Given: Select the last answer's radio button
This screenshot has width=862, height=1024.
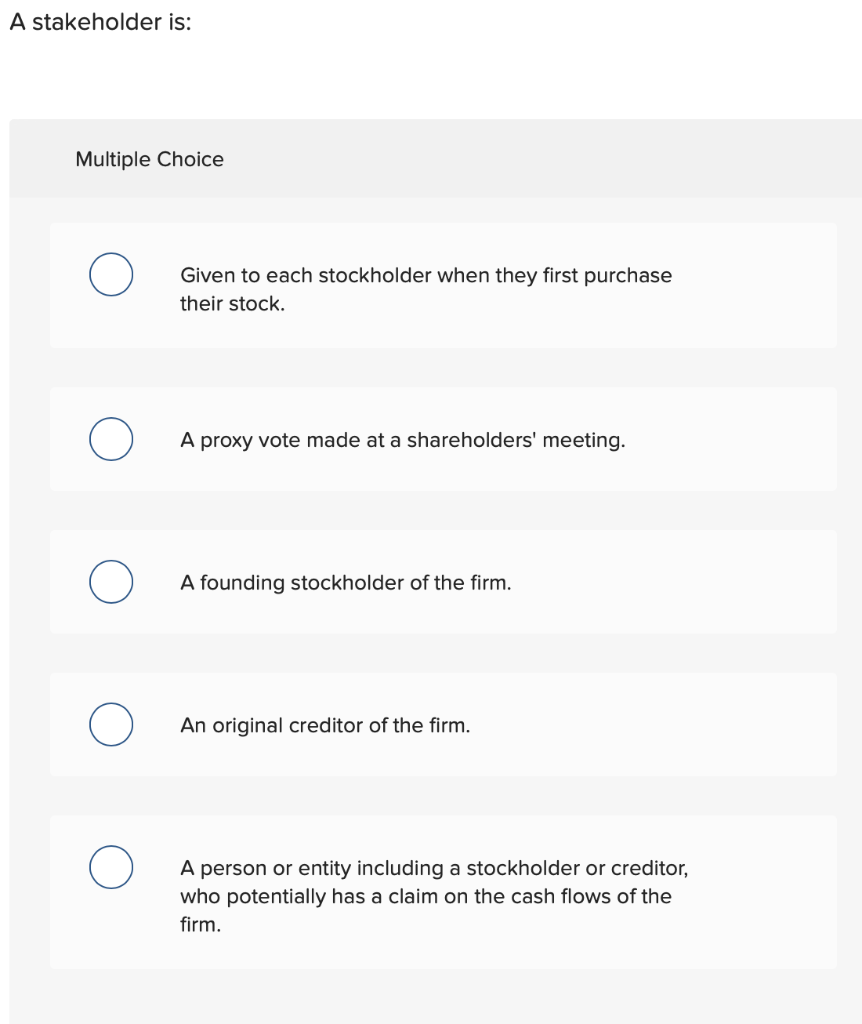Looking at the screenshot, I should (110, 866).
